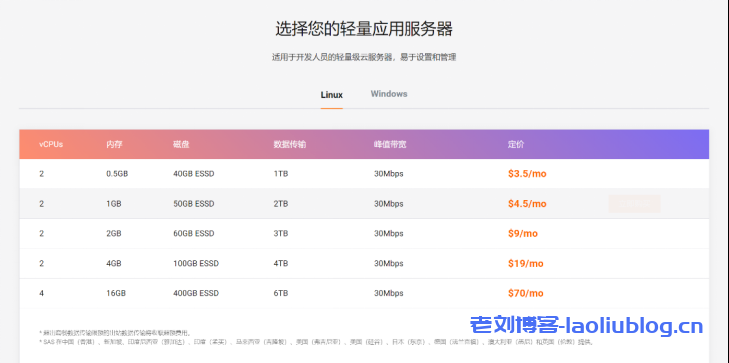Click the 1GB memory cell
This screenshot has height=363, width=729.
(x=114, y=204)
